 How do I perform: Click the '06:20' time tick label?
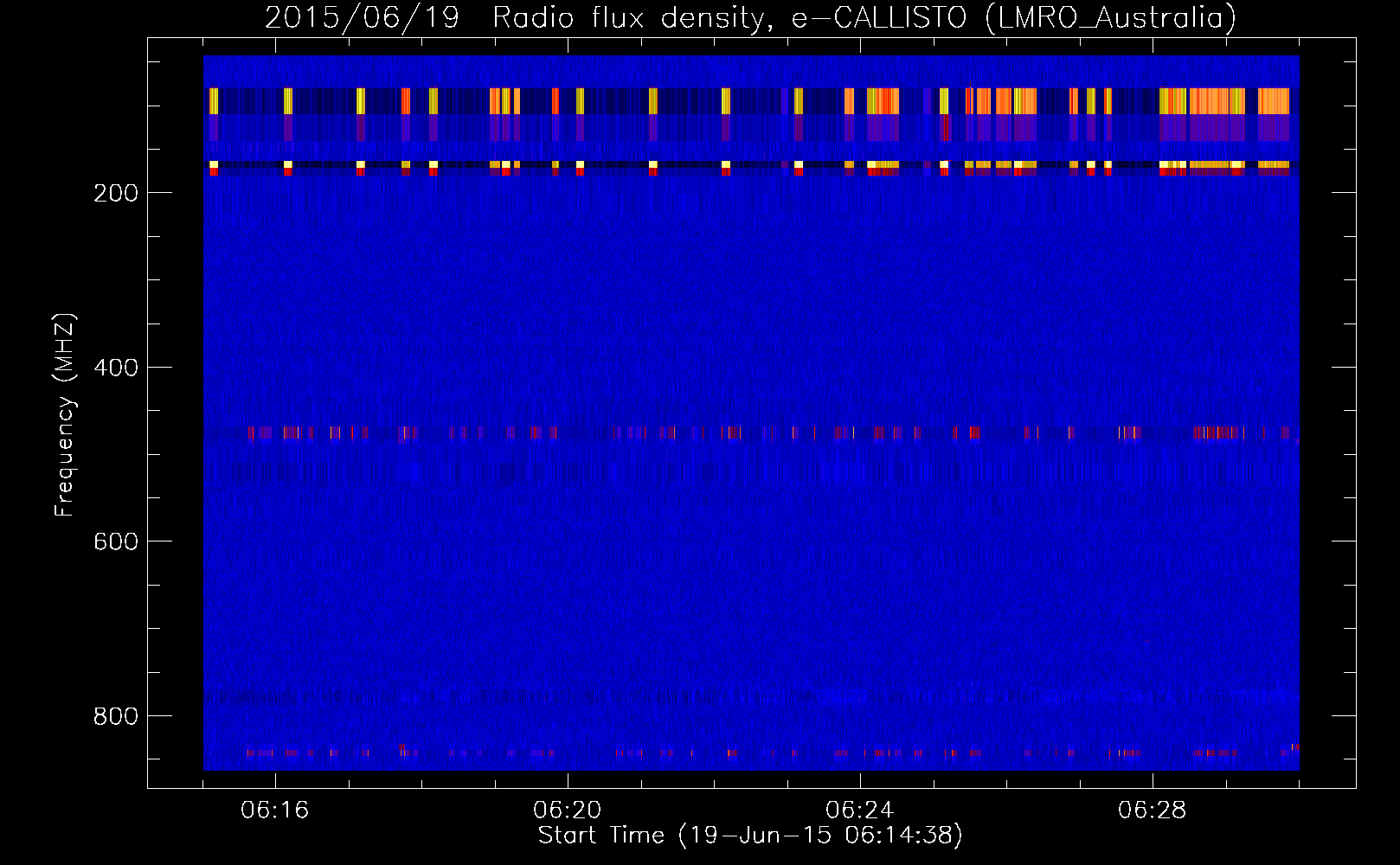click(x=568, y=811)
